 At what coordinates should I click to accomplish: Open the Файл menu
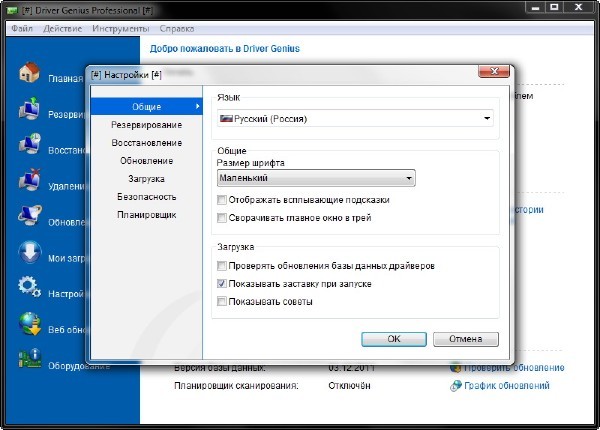coord(22,29)
